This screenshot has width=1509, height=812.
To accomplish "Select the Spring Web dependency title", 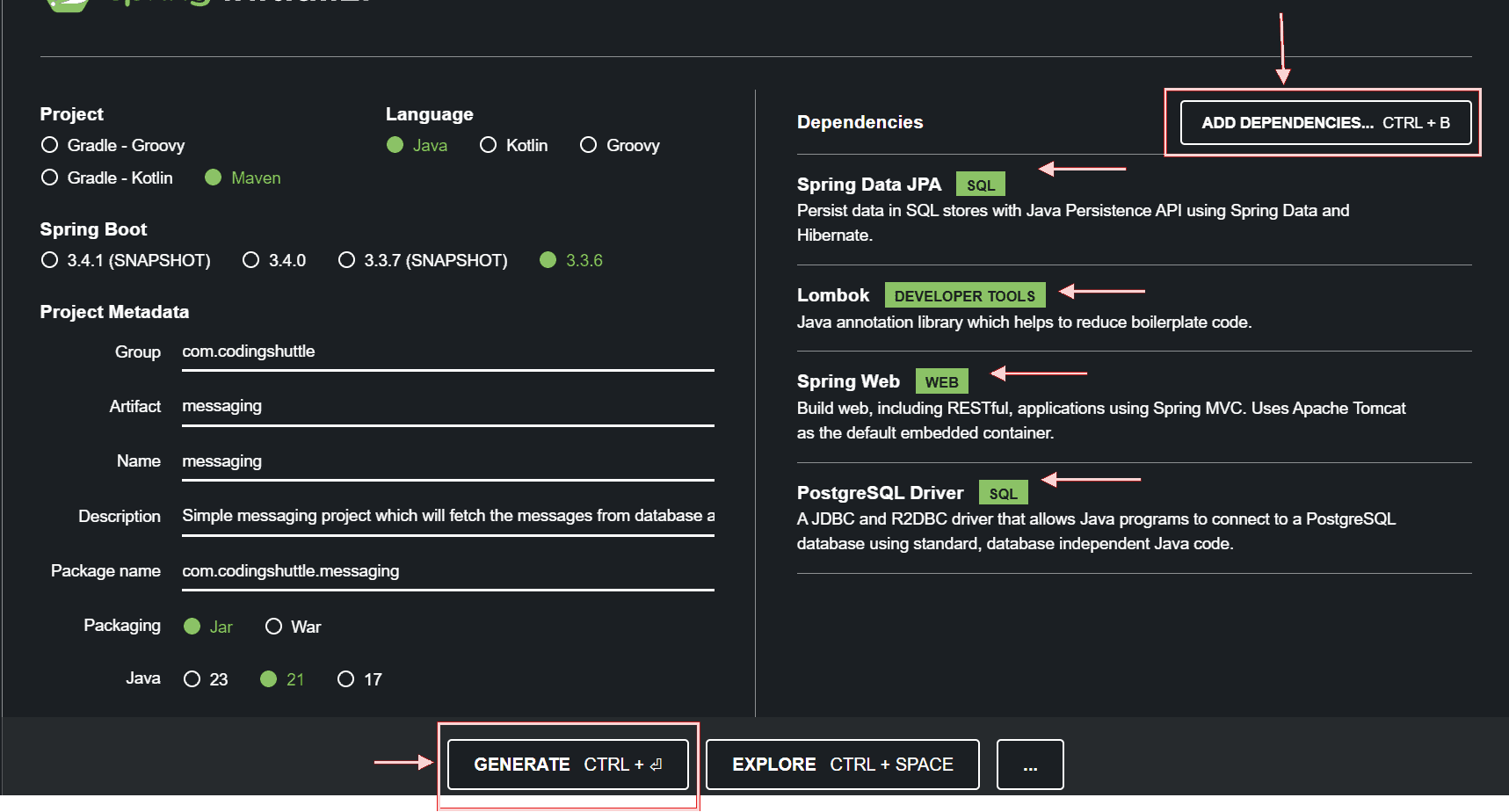I will pos(848,381).
